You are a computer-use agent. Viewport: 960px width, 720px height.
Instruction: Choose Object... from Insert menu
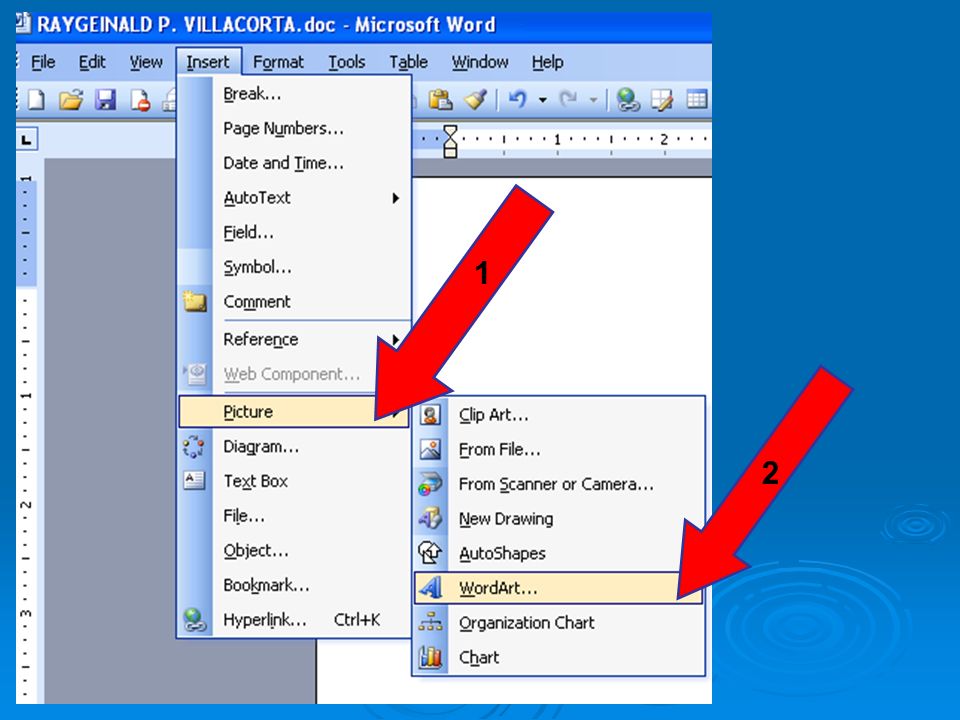coord(294,550)
